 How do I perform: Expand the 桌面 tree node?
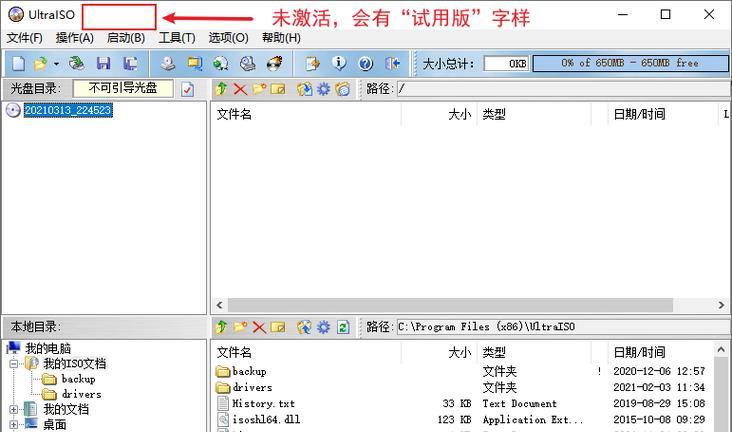pyautogui.click(x=14, y=425)
